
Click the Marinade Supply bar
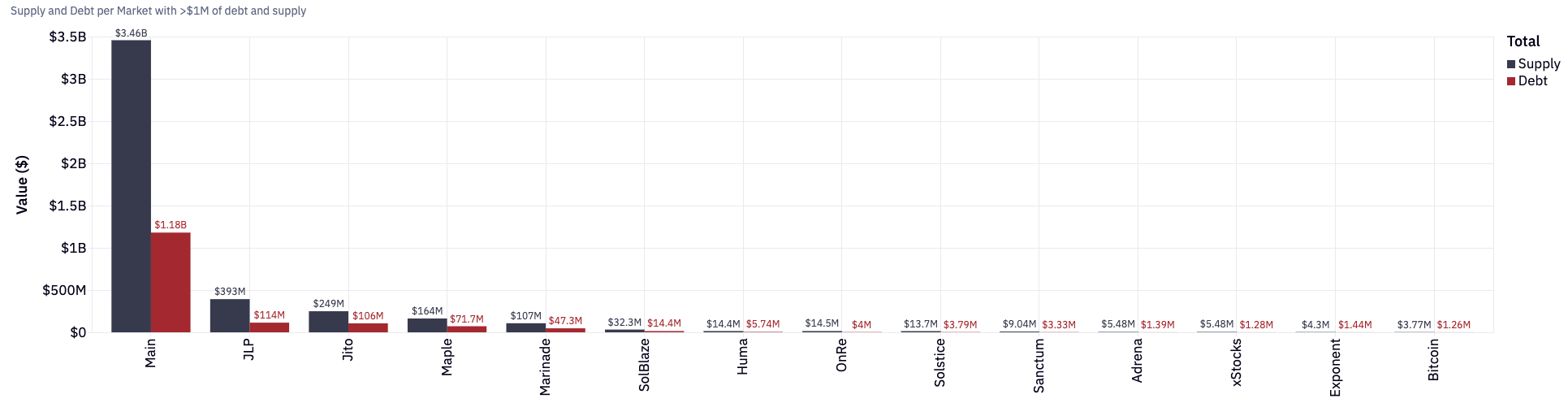point(525,327)
